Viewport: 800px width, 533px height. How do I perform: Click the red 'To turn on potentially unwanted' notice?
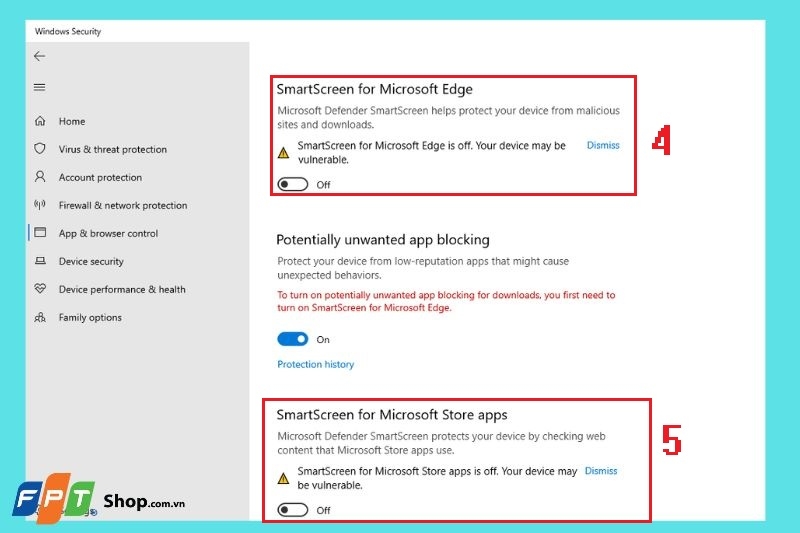[446, 301]
